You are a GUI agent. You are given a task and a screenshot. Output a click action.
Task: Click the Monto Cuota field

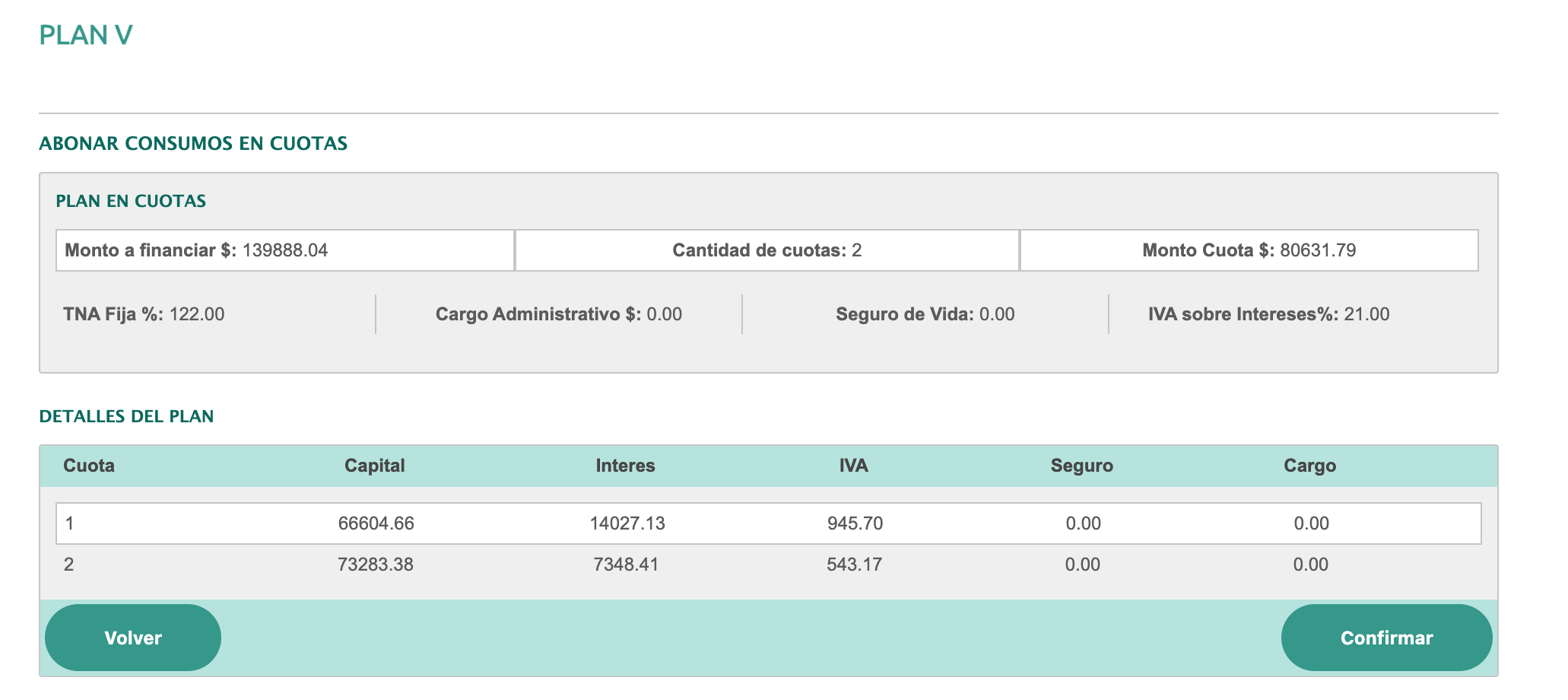click(x=1249, y=250)
